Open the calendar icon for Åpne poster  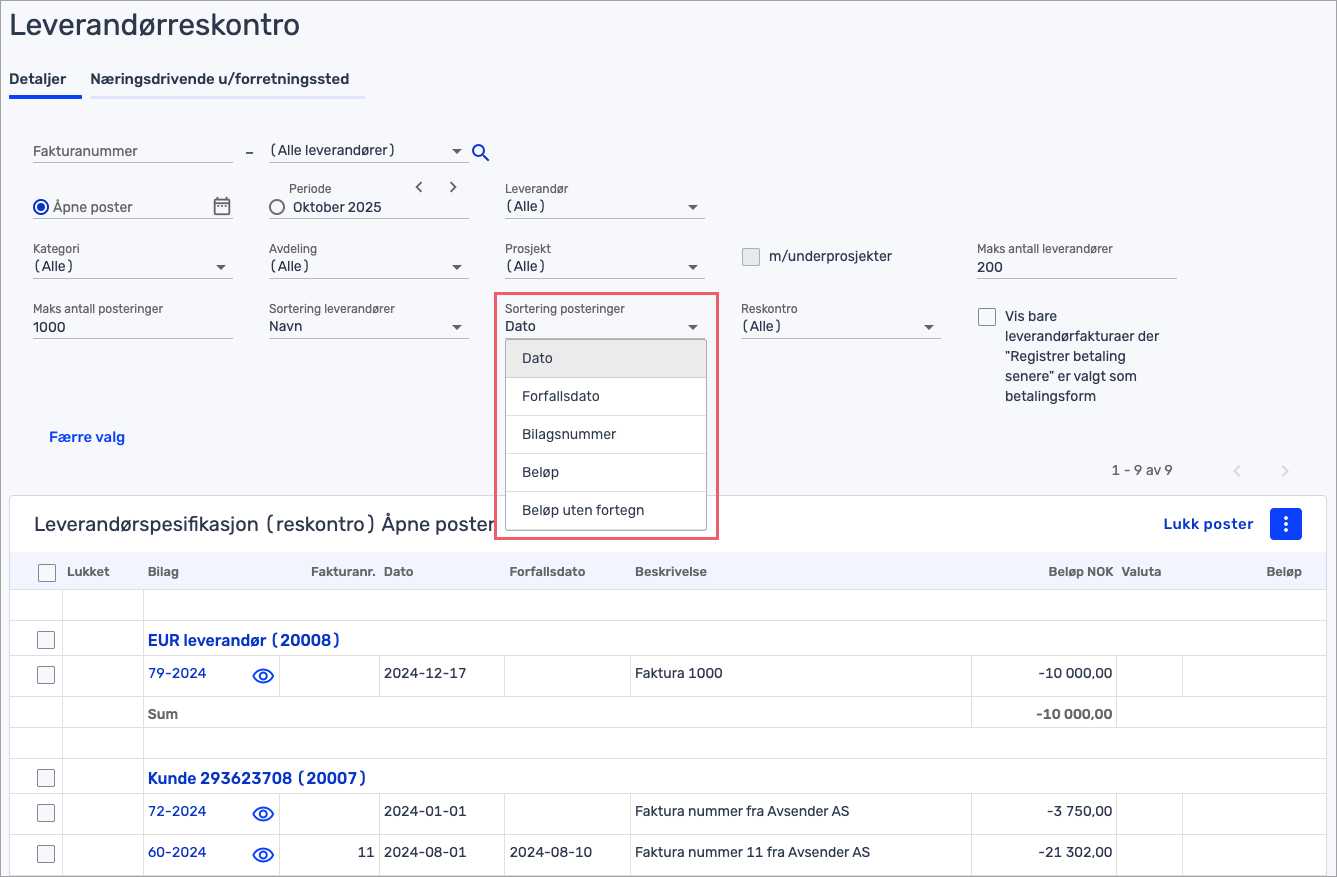tap(222, 207)
